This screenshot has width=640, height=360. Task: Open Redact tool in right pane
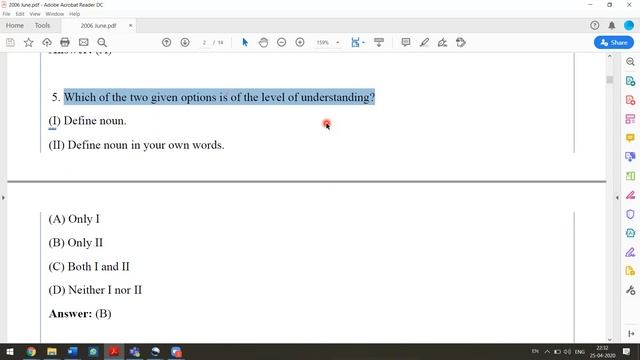pos(630,195)
